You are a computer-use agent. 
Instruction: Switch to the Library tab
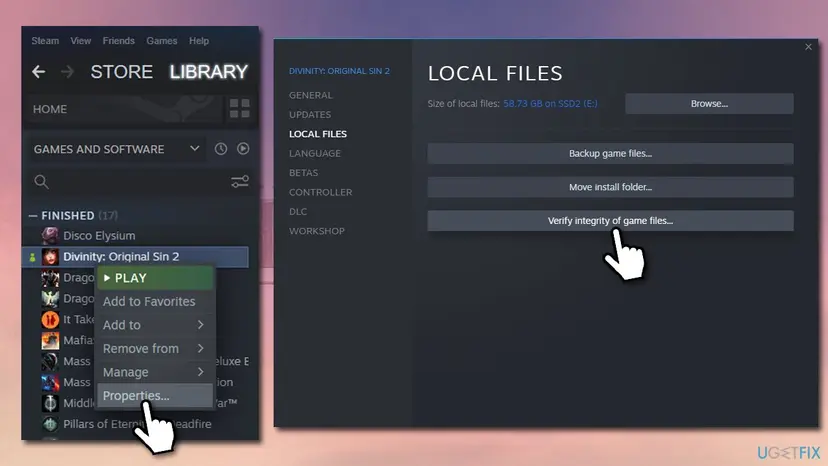pos(209,72)
